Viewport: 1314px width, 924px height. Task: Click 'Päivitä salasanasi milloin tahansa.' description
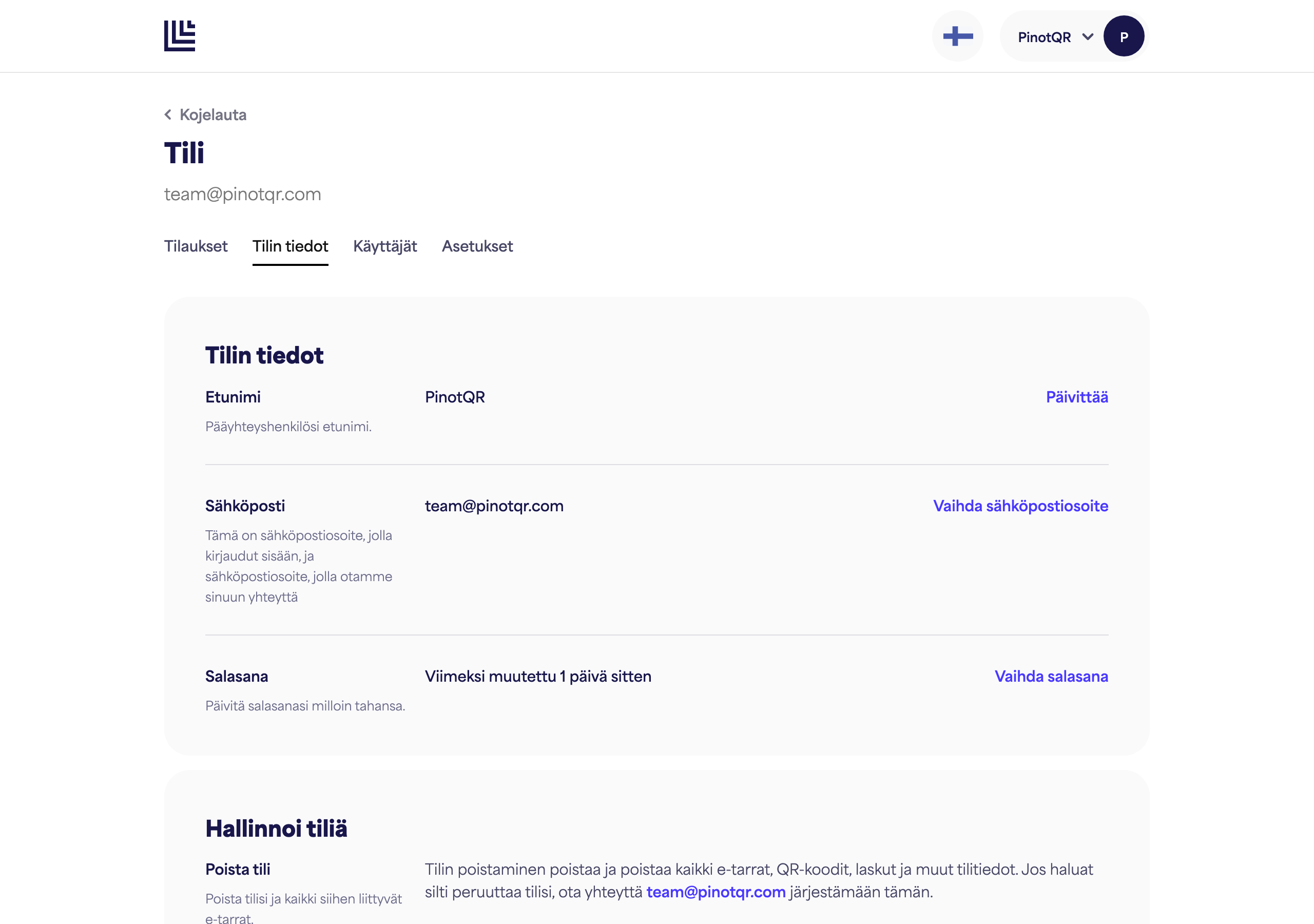pyautogui.click(x=304, y=706)
